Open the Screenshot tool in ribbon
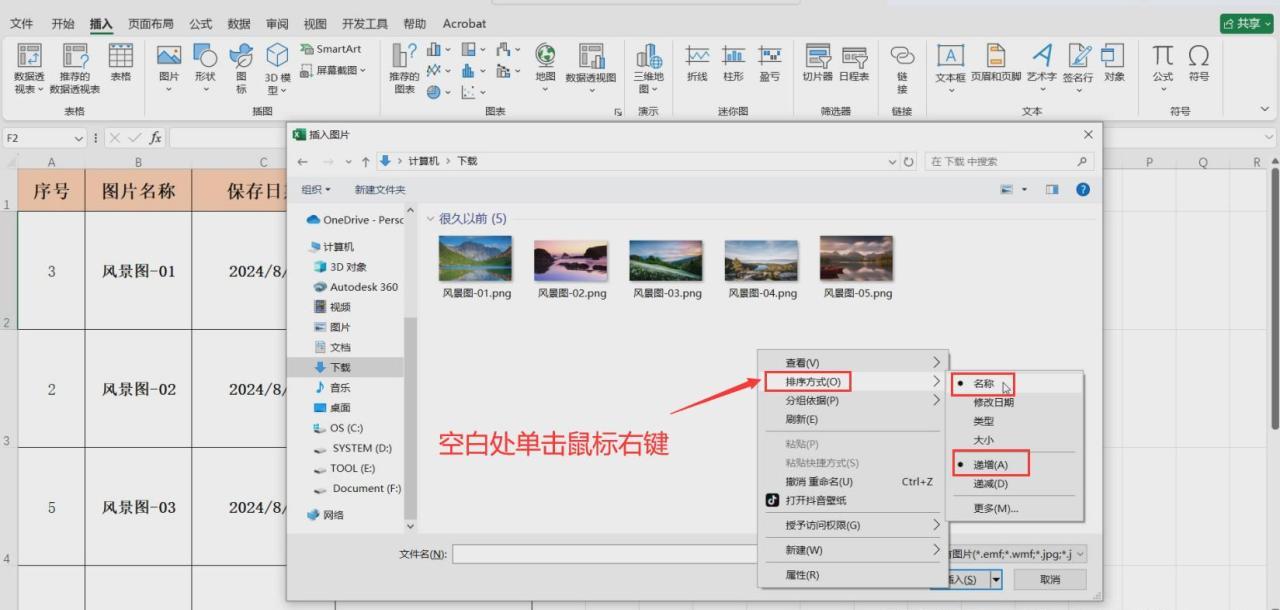Screen dimensions: 1280x610 click(x=333, y=70)
